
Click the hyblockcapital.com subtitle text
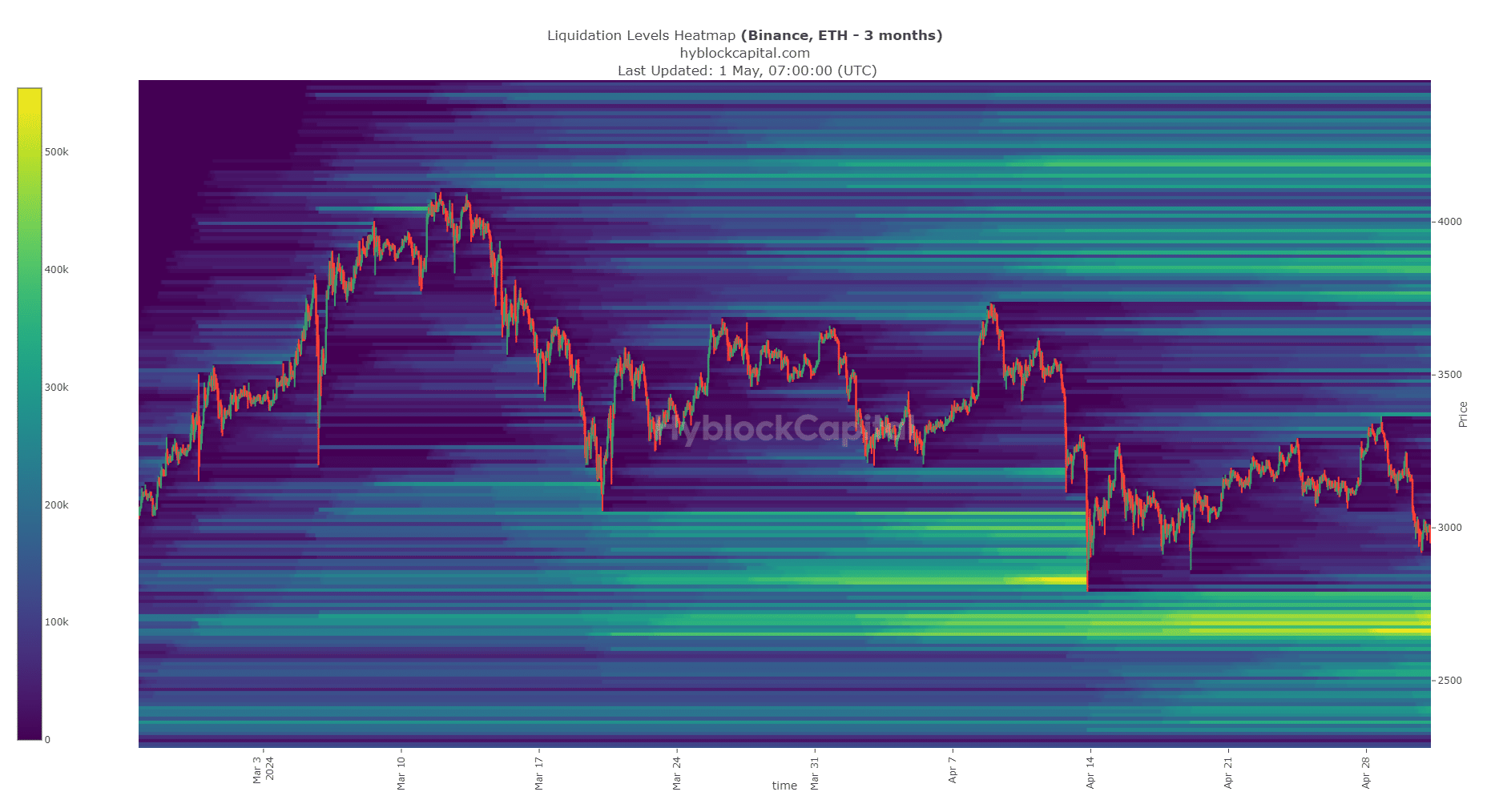[745, 53]
